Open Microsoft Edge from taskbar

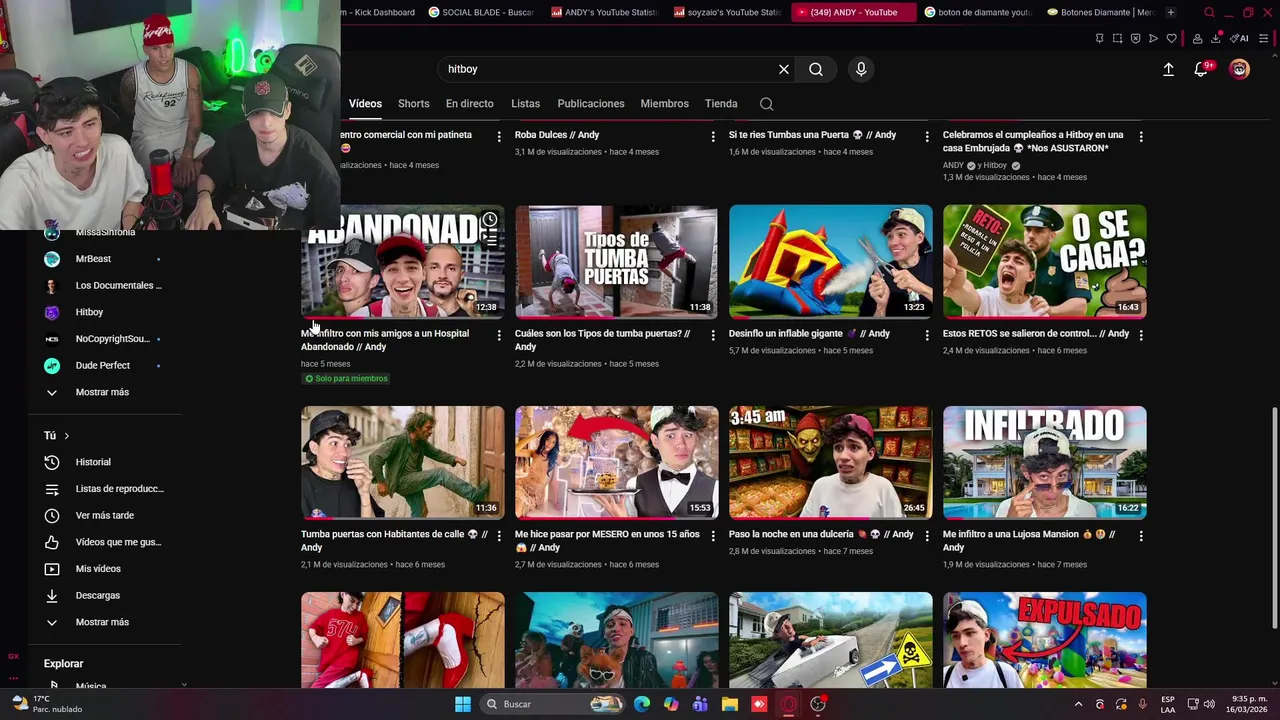tap(642, 704)
